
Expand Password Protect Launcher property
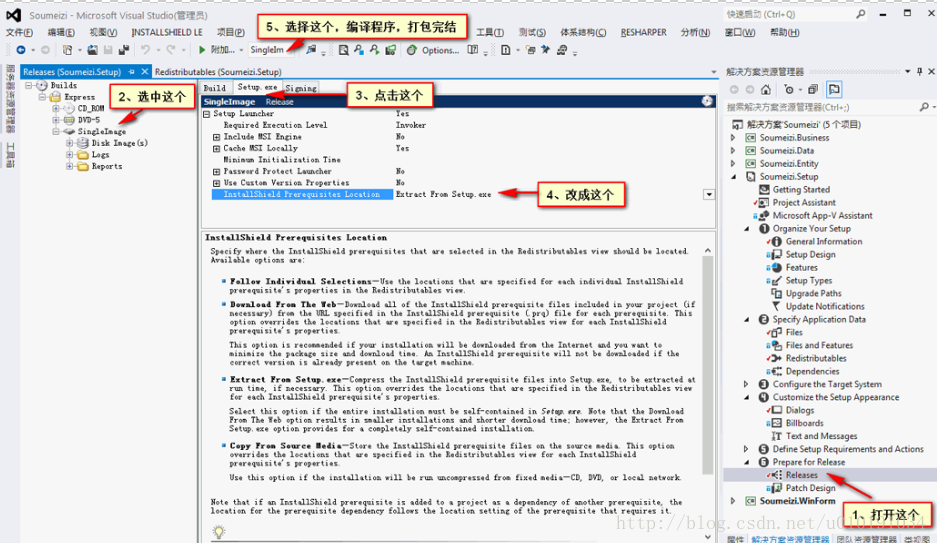(x=216, y=171)
